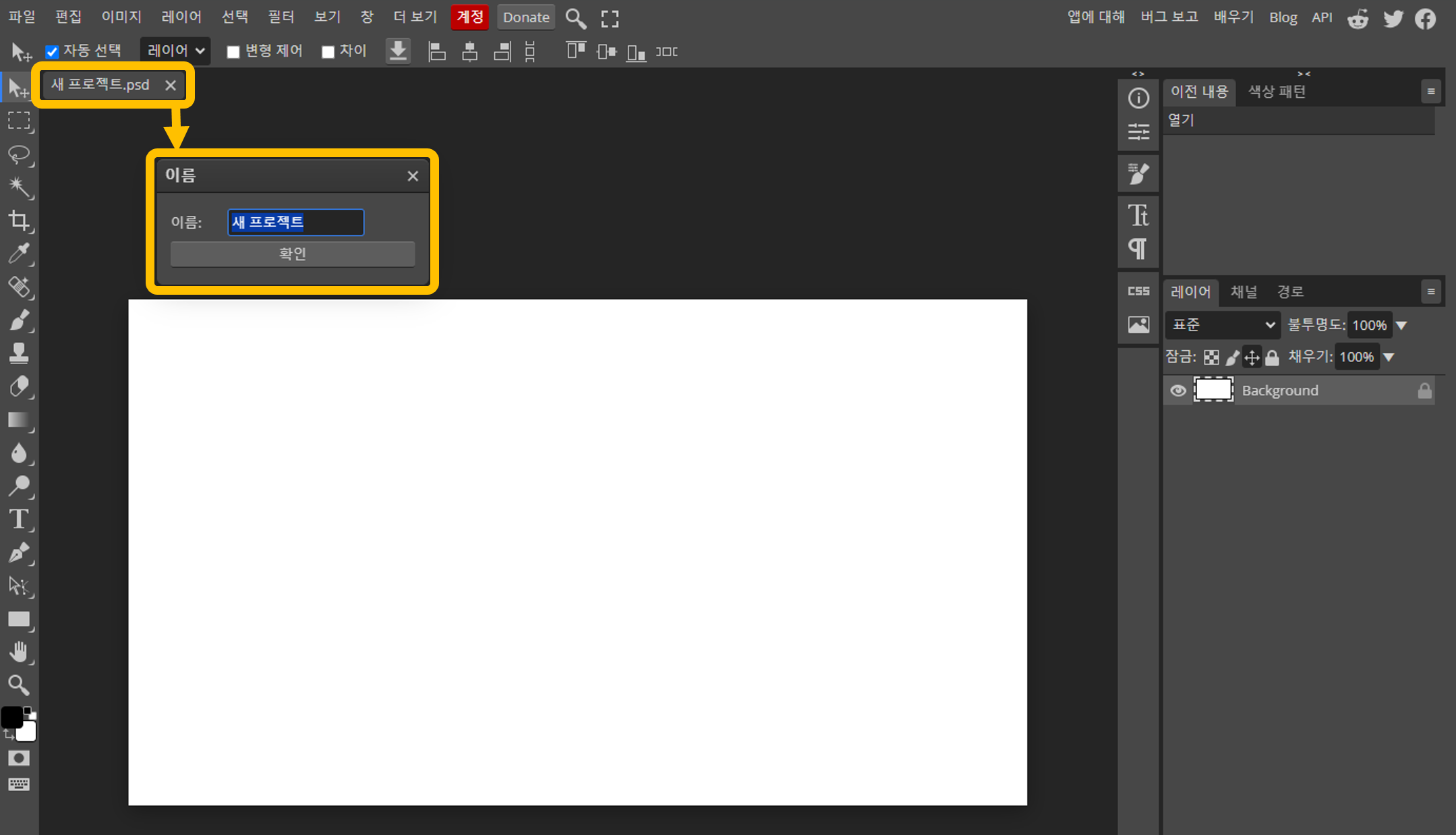Click the Lasso tool
1456x835 pixels.
coord(19,154)
